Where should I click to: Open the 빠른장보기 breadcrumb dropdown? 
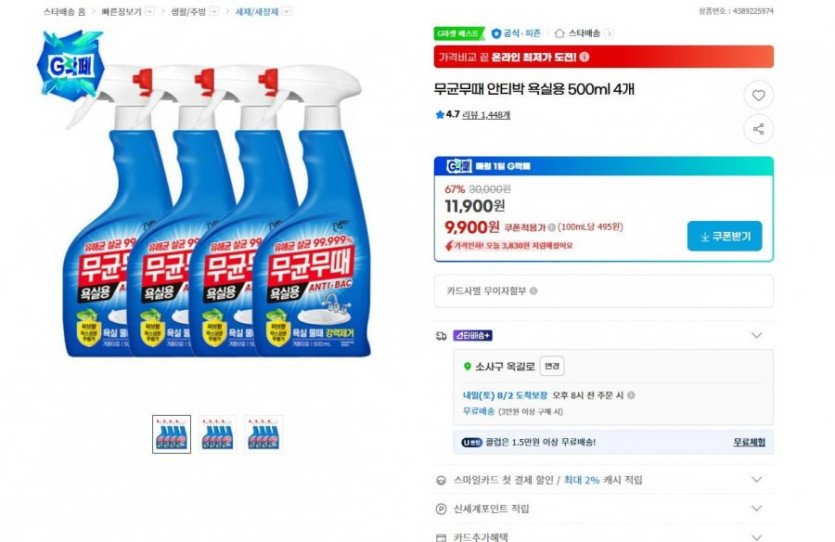pos(150,11)
